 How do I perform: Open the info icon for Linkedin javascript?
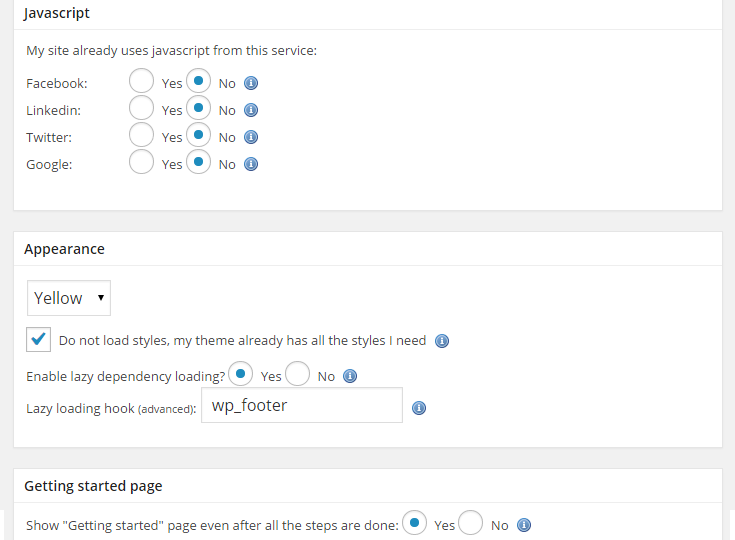click(x=251, y=110)
